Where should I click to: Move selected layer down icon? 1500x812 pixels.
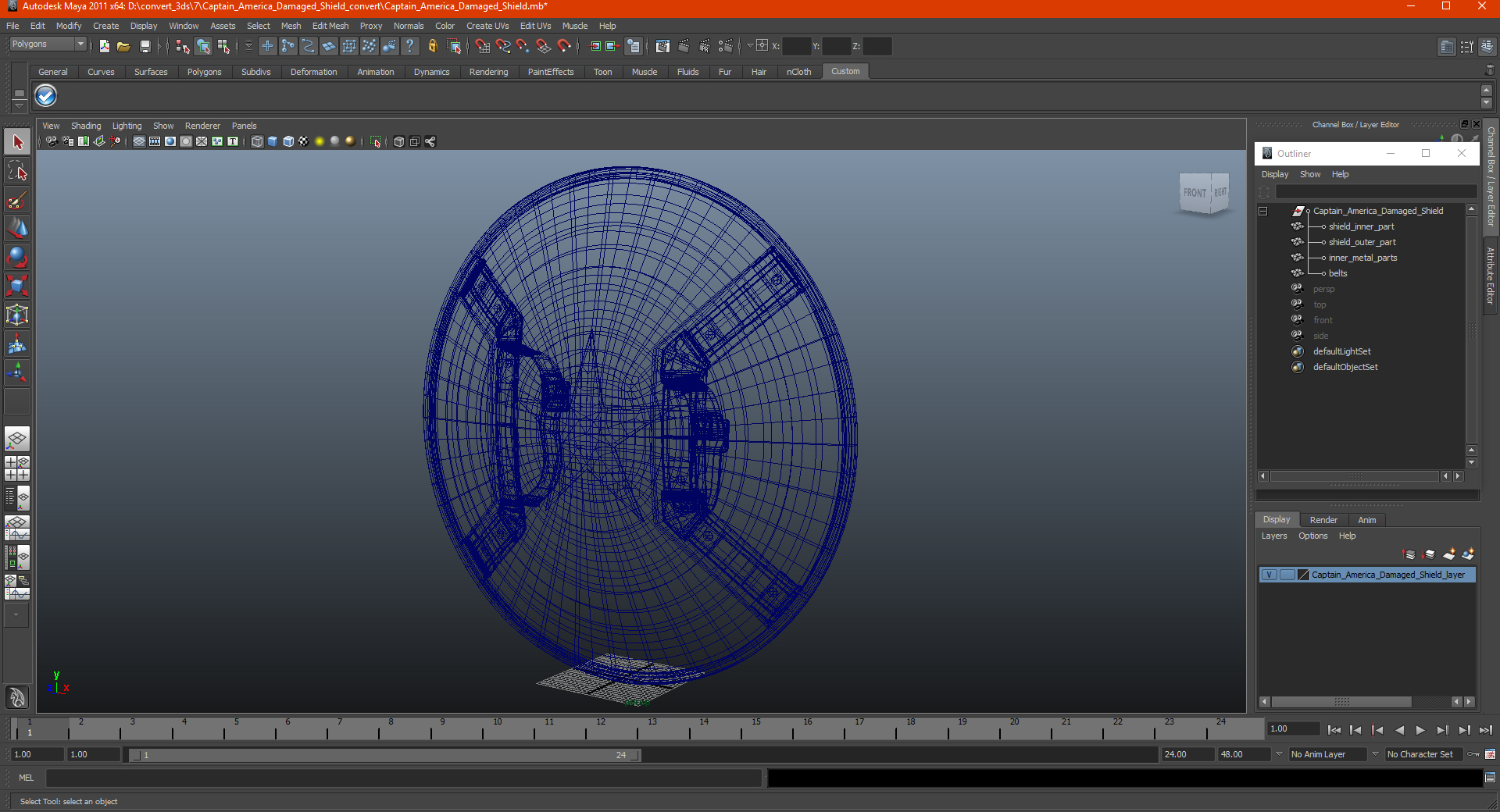pos(1429,554)
